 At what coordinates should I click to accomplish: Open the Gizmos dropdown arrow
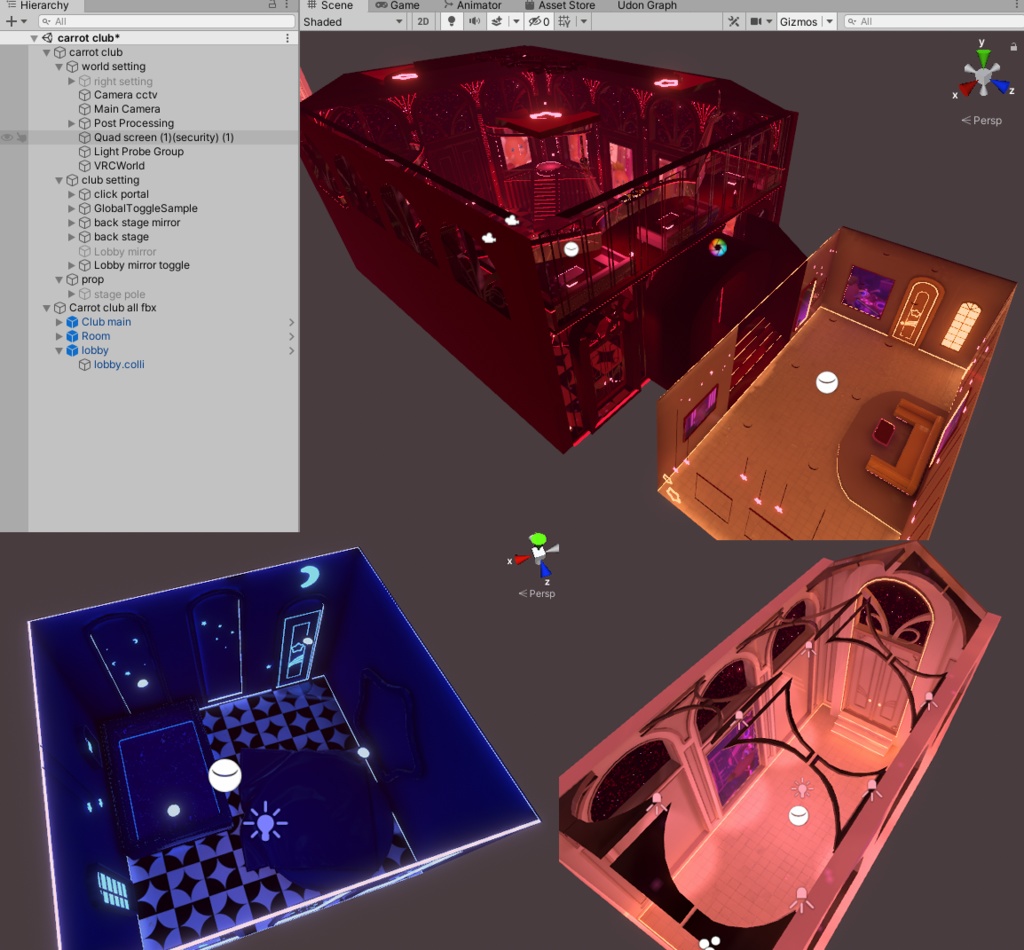tap(829, 22)
